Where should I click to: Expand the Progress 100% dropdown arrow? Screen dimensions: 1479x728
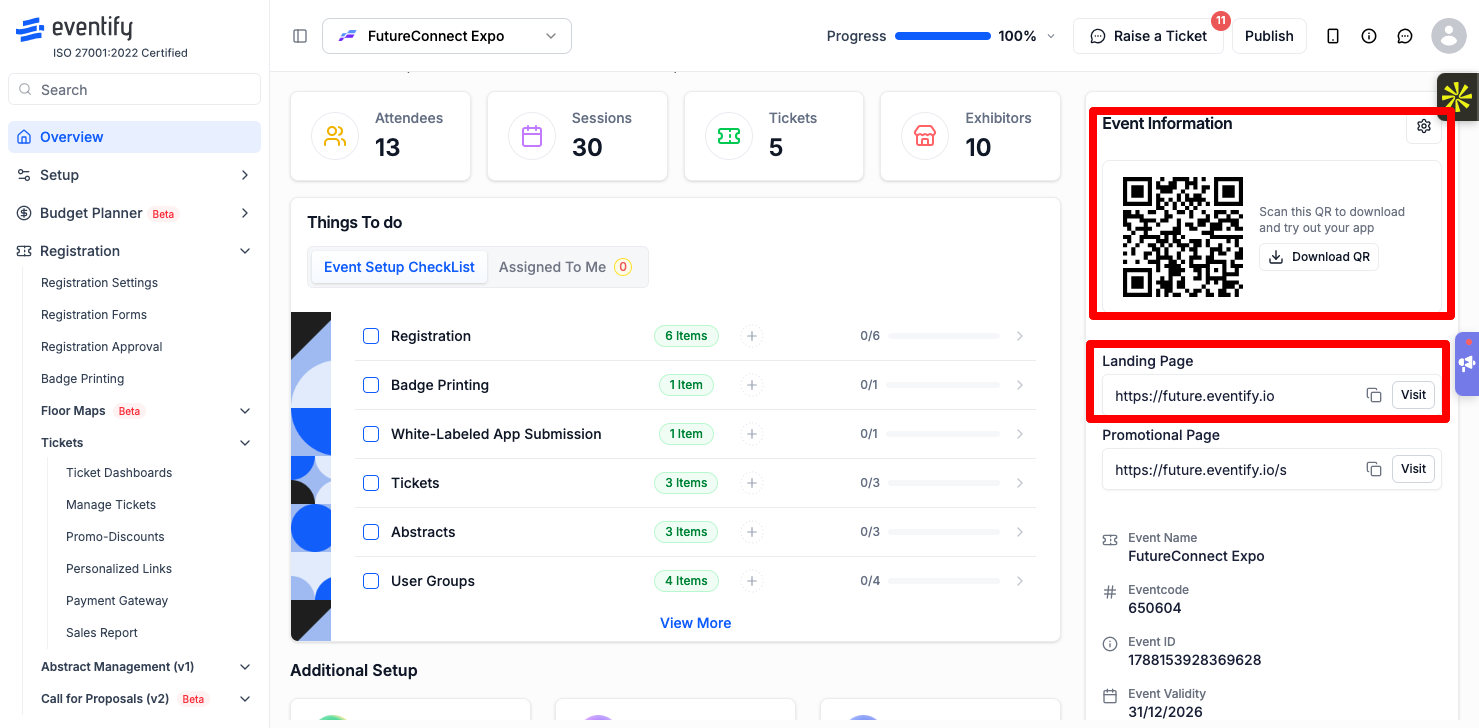pyautogui.click(x=1051, y=36)
